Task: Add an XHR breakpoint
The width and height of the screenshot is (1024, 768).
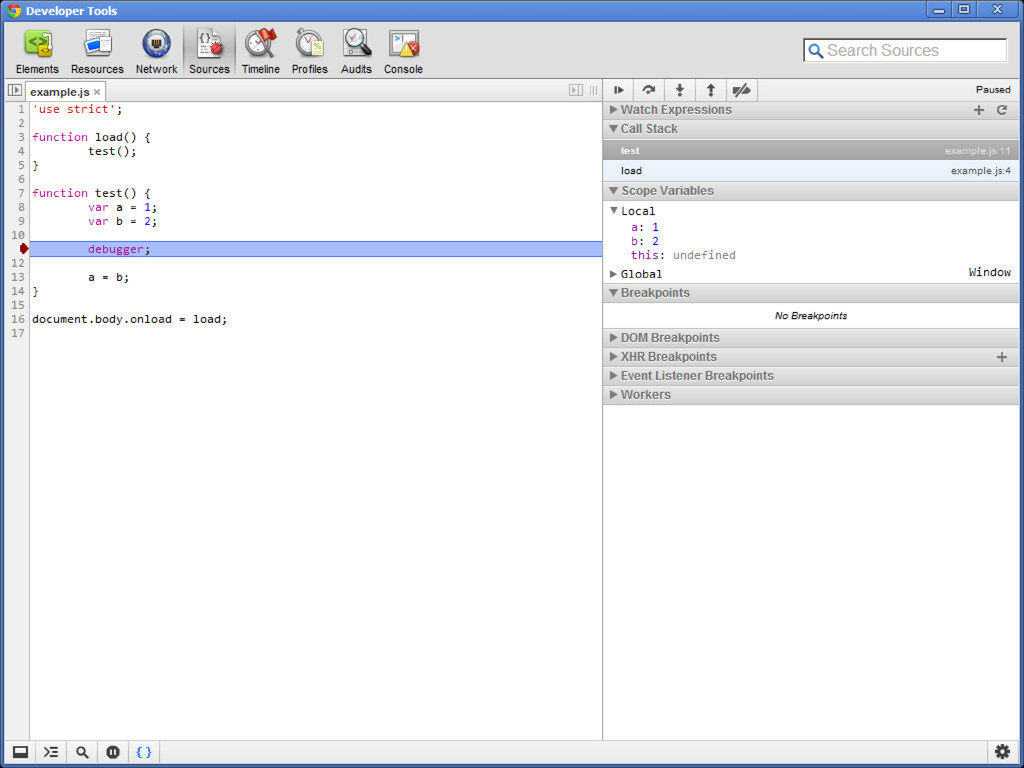Action: (x=1002, y=357)
